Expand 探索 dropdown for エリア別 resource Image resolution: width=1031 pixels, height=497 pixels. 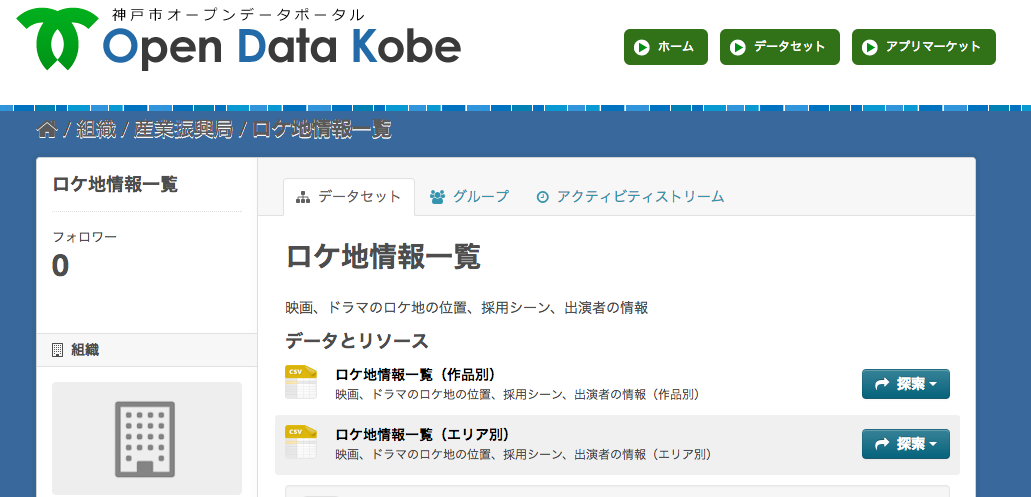pos(905,444)
